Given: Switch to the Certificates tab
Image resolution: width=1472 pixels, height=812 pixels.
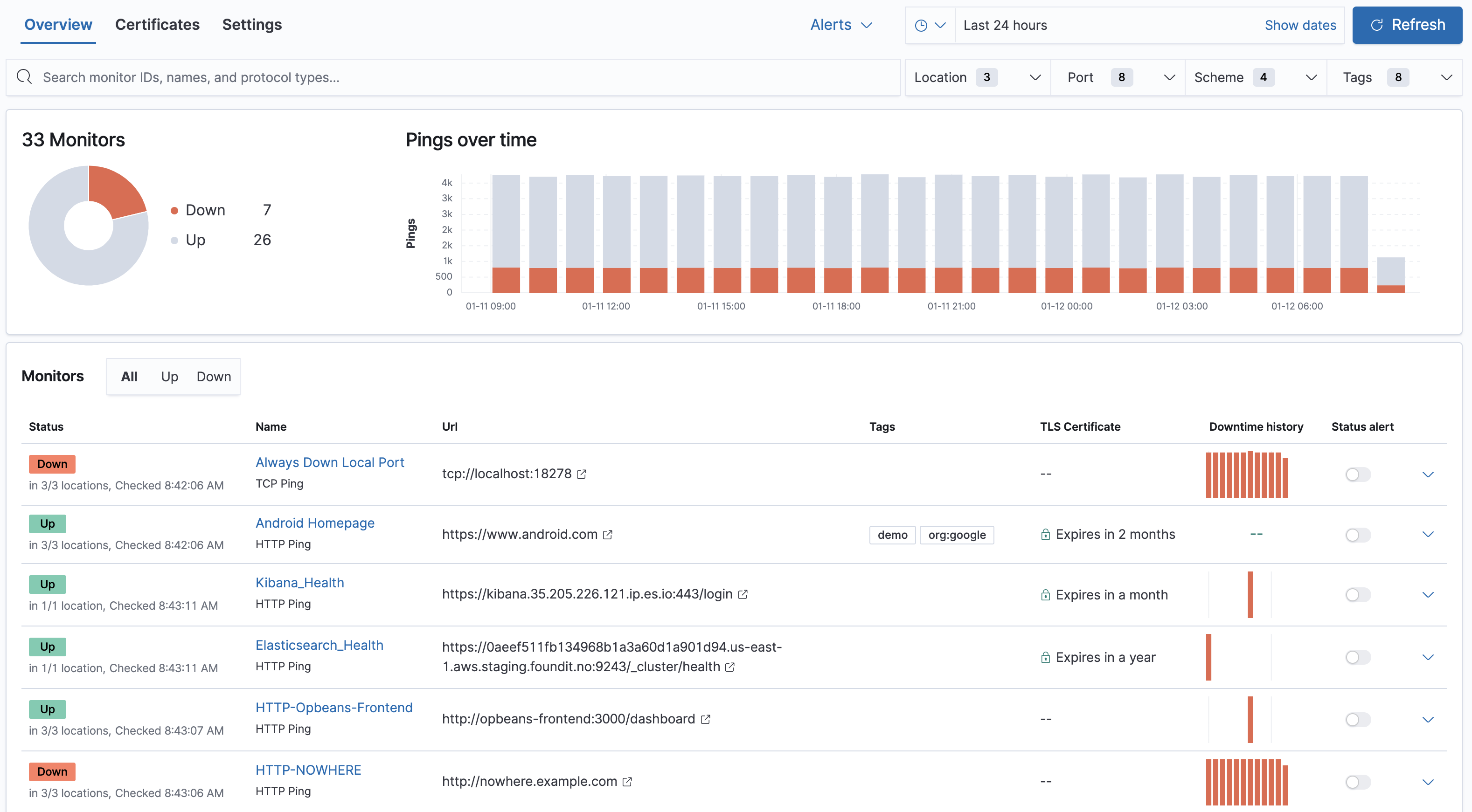Looking at the screenshot, I should [157, 25].
